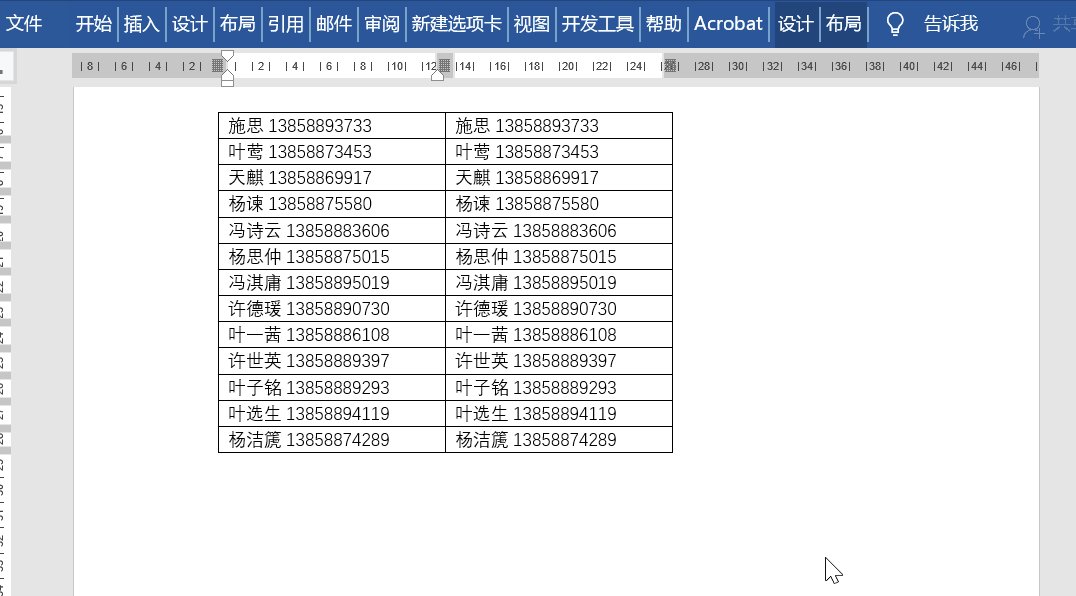Image resolution: width=1076 pixels, height=596 pixels.
Task: Open the 引用 ribbon tab
Action: tap(286, 24)
